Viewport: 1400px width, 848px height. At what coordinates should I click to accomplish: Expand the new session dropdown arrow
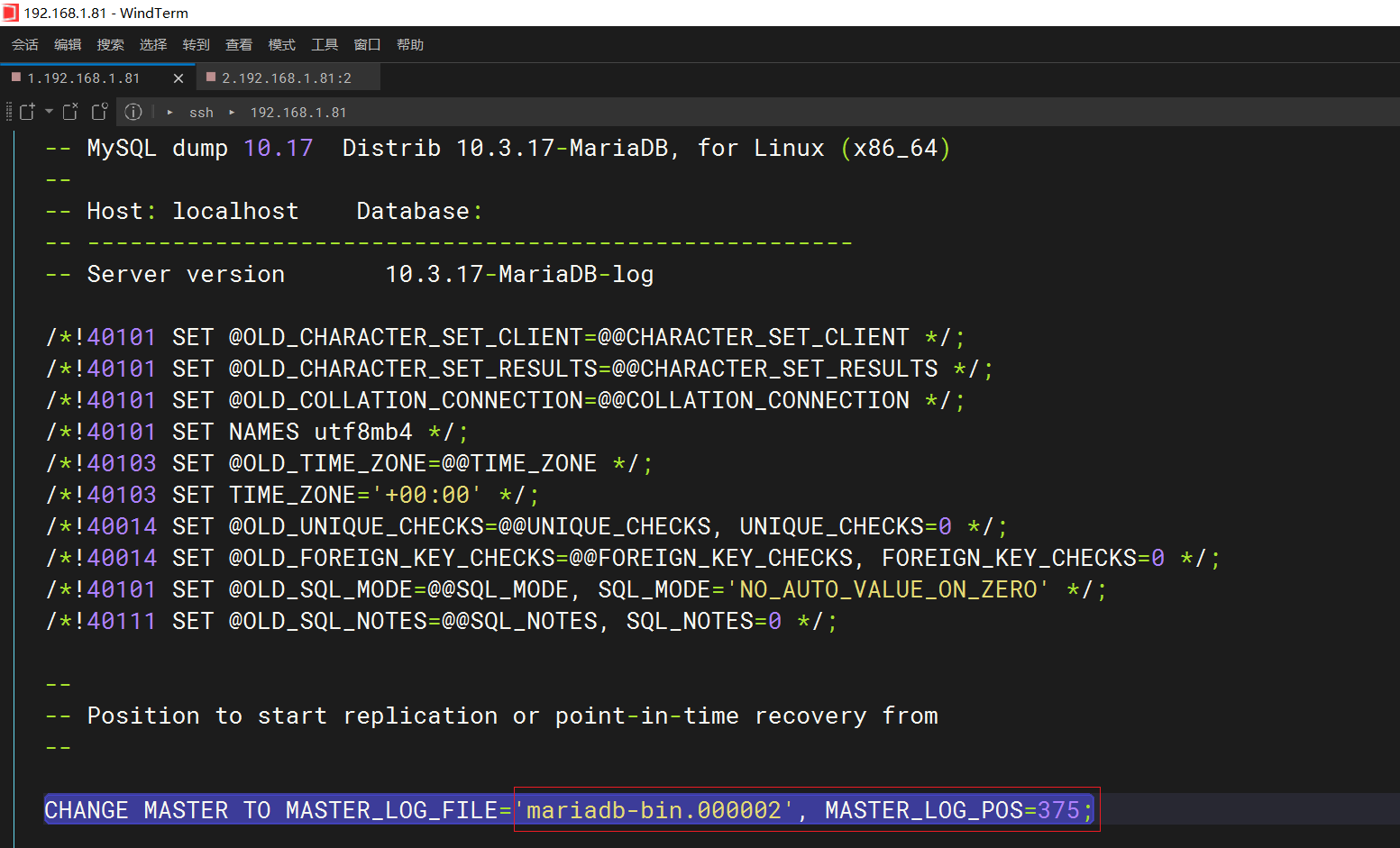click(49, 112)
